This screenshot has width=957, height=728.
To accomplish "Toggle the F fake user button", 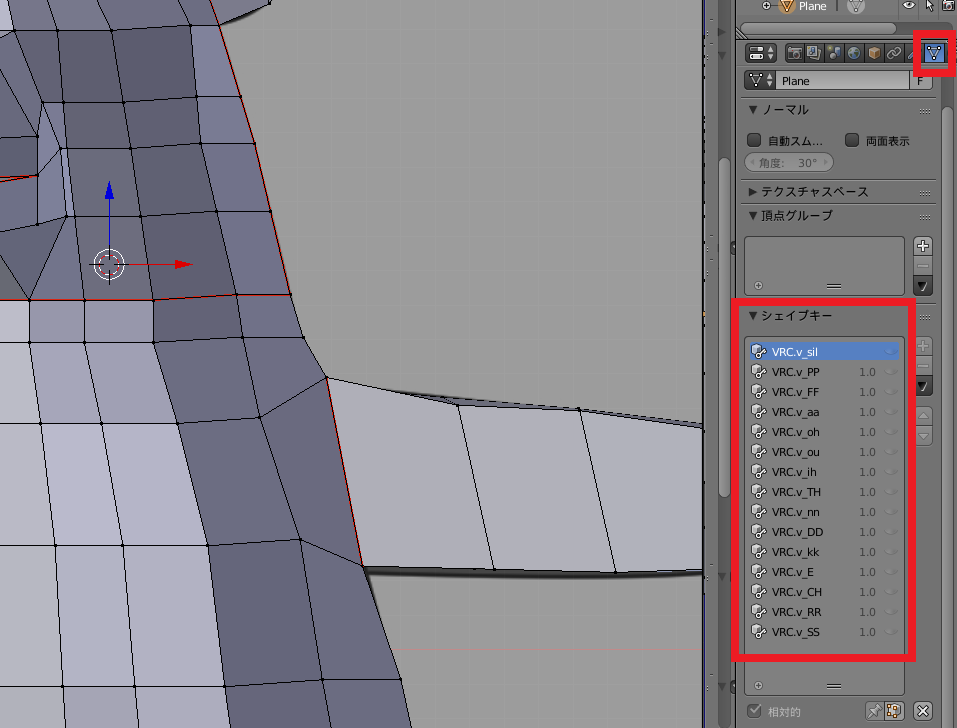I will click(920, 81).
